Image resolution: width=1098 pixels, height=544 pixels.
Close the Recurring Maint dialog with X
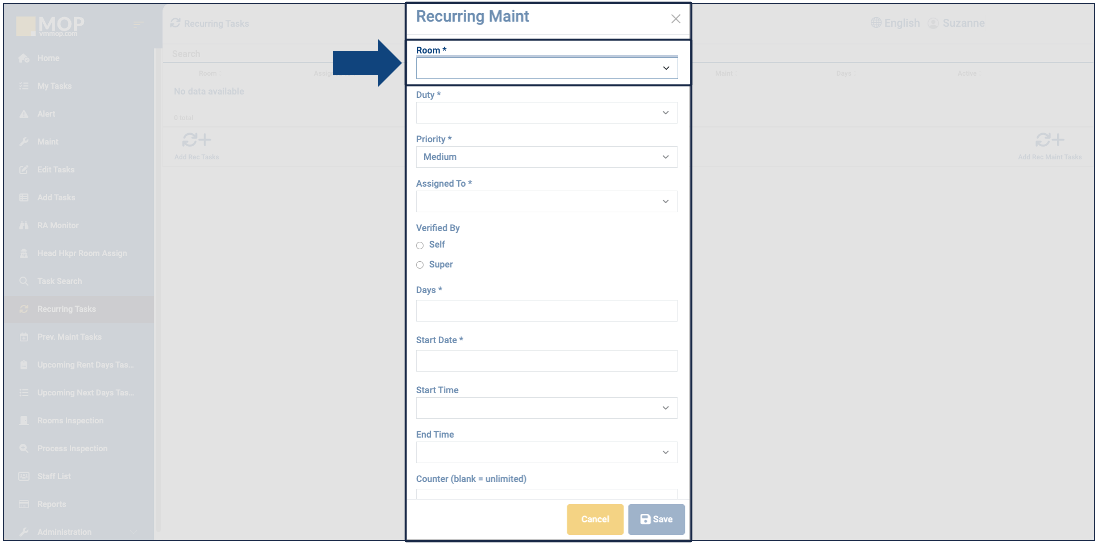(x=675, y=19)
